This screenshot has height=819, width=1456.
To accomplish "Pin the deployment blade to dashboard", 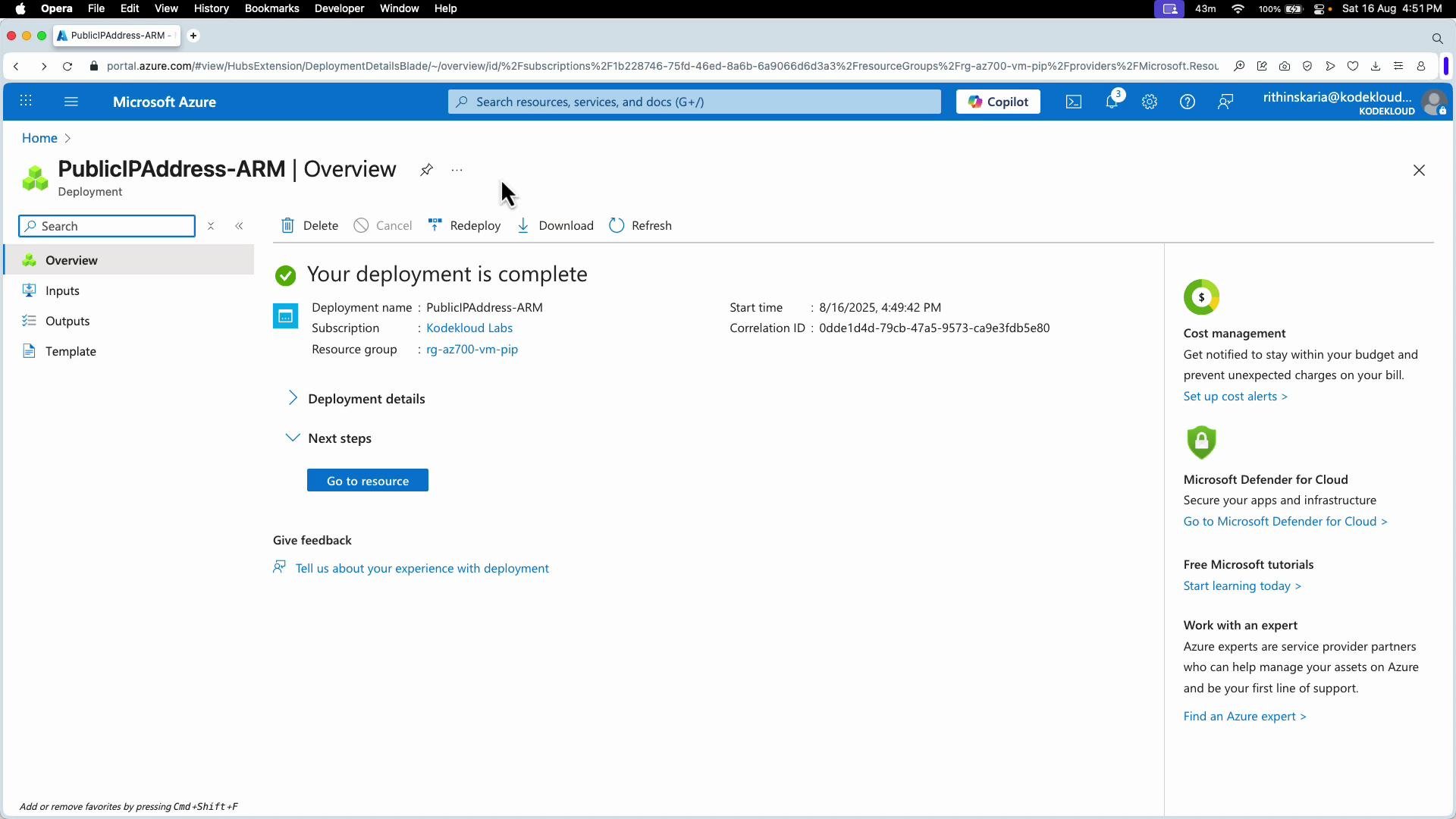I will click(x=426, y=170).
